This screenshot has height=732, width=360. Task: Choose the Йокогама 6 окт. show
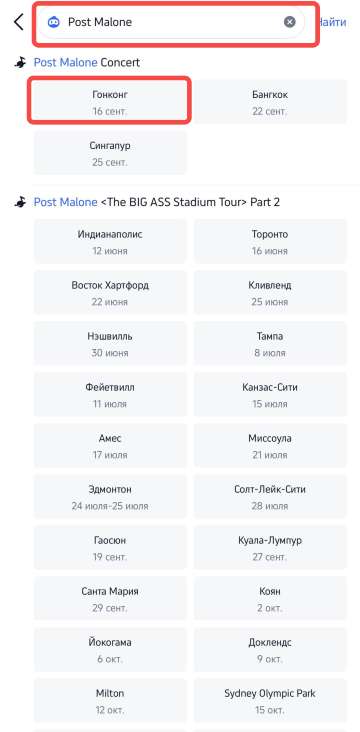coord(110,650)
